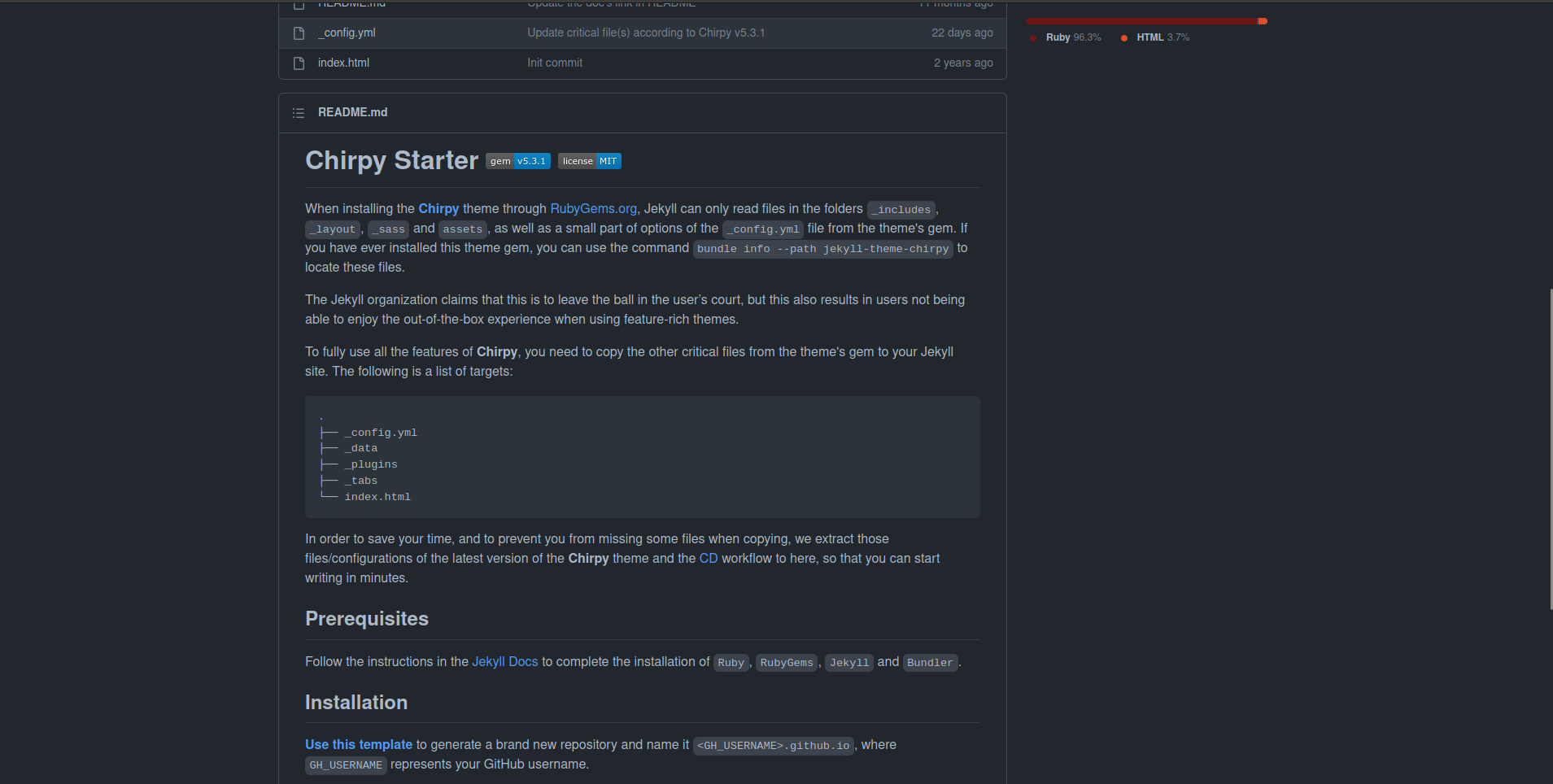Click the 'bundle info --path jekyll-theme-chirpy' command
This screenshot has width=1553, height=784.
pyautogui.click(x=823, y=249)
